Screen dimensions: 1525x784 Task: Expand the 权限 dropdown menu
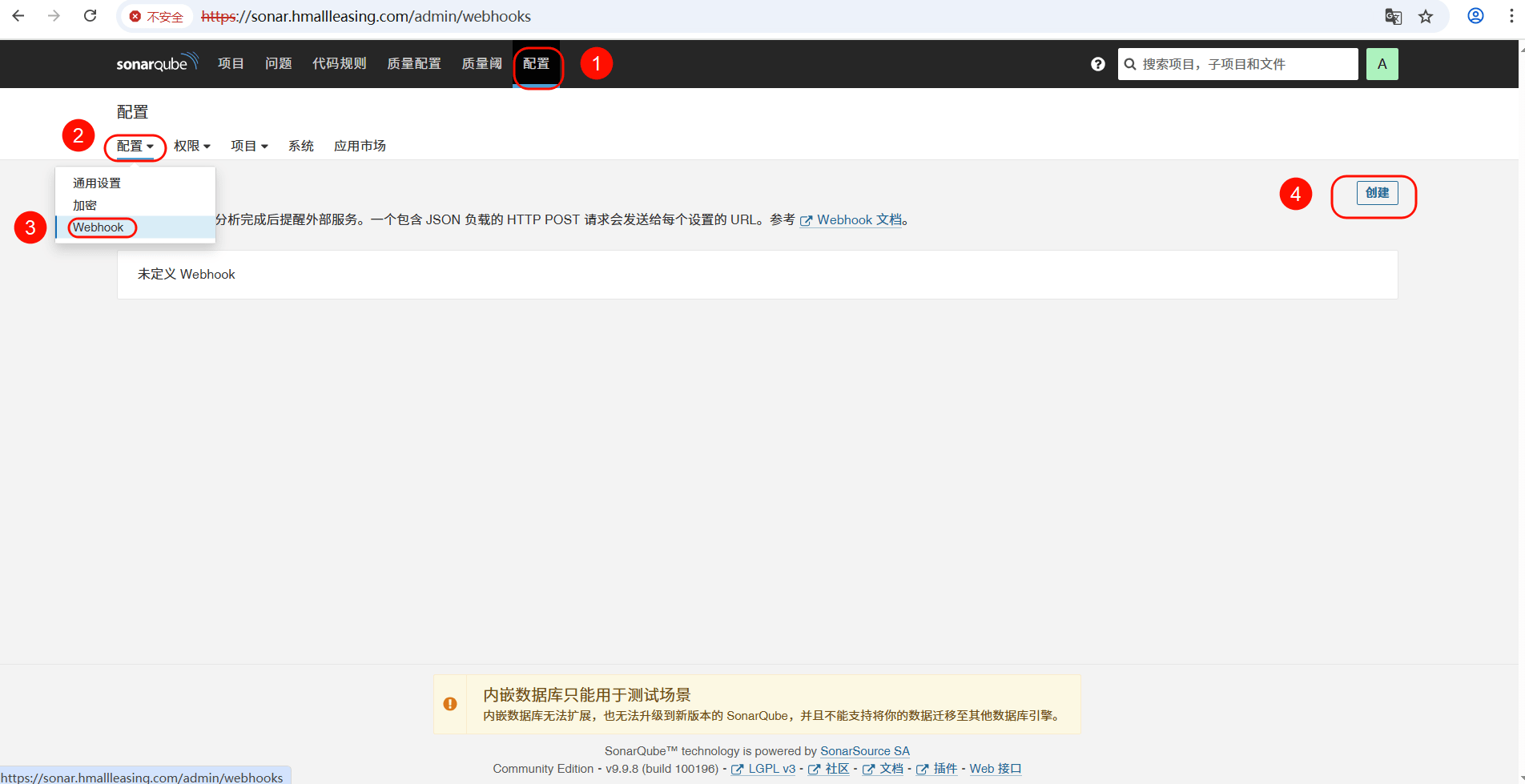[x=191, y=146]
